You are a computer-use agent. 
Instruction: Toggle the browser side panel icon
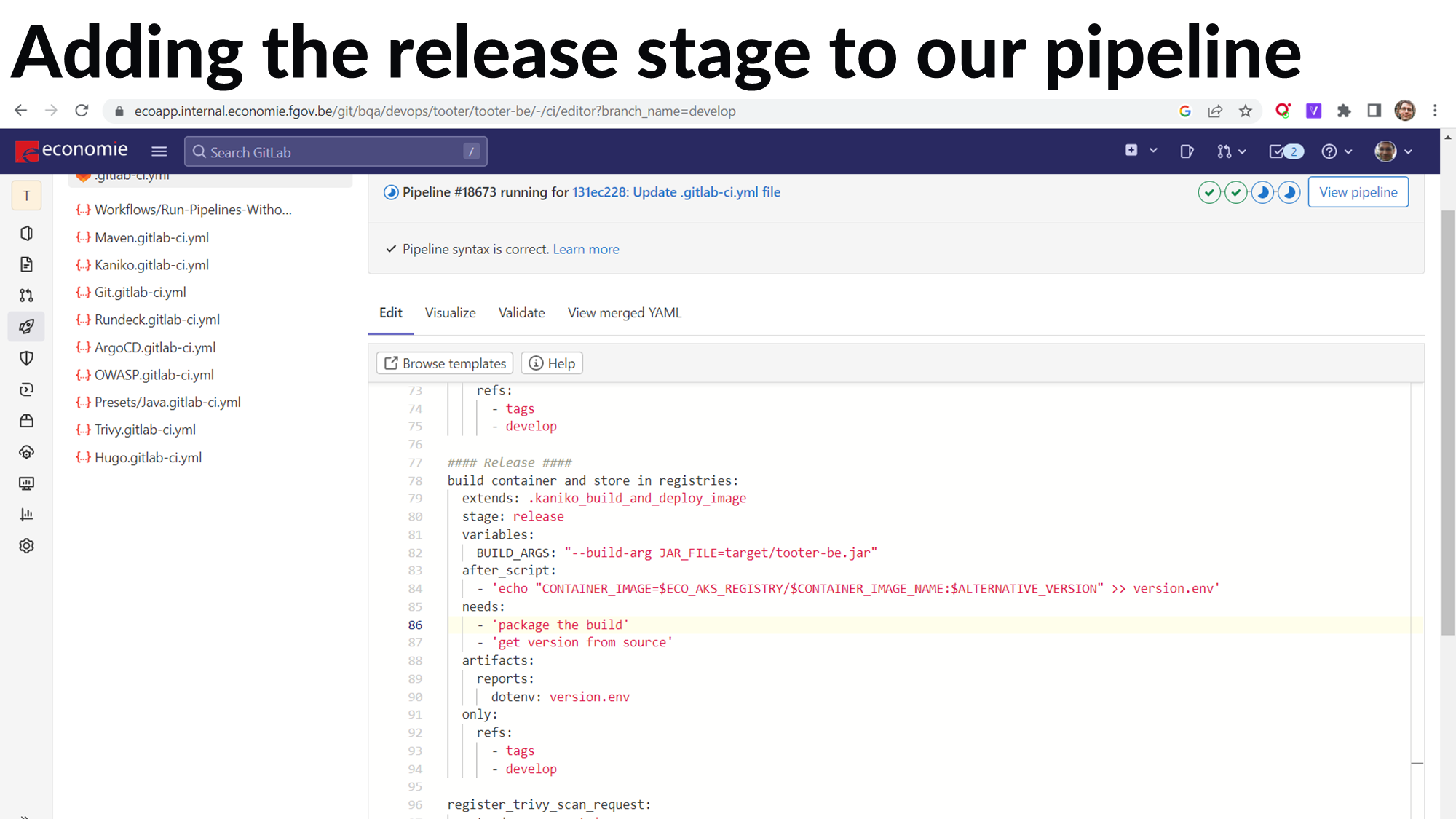tap(1374, 111)
